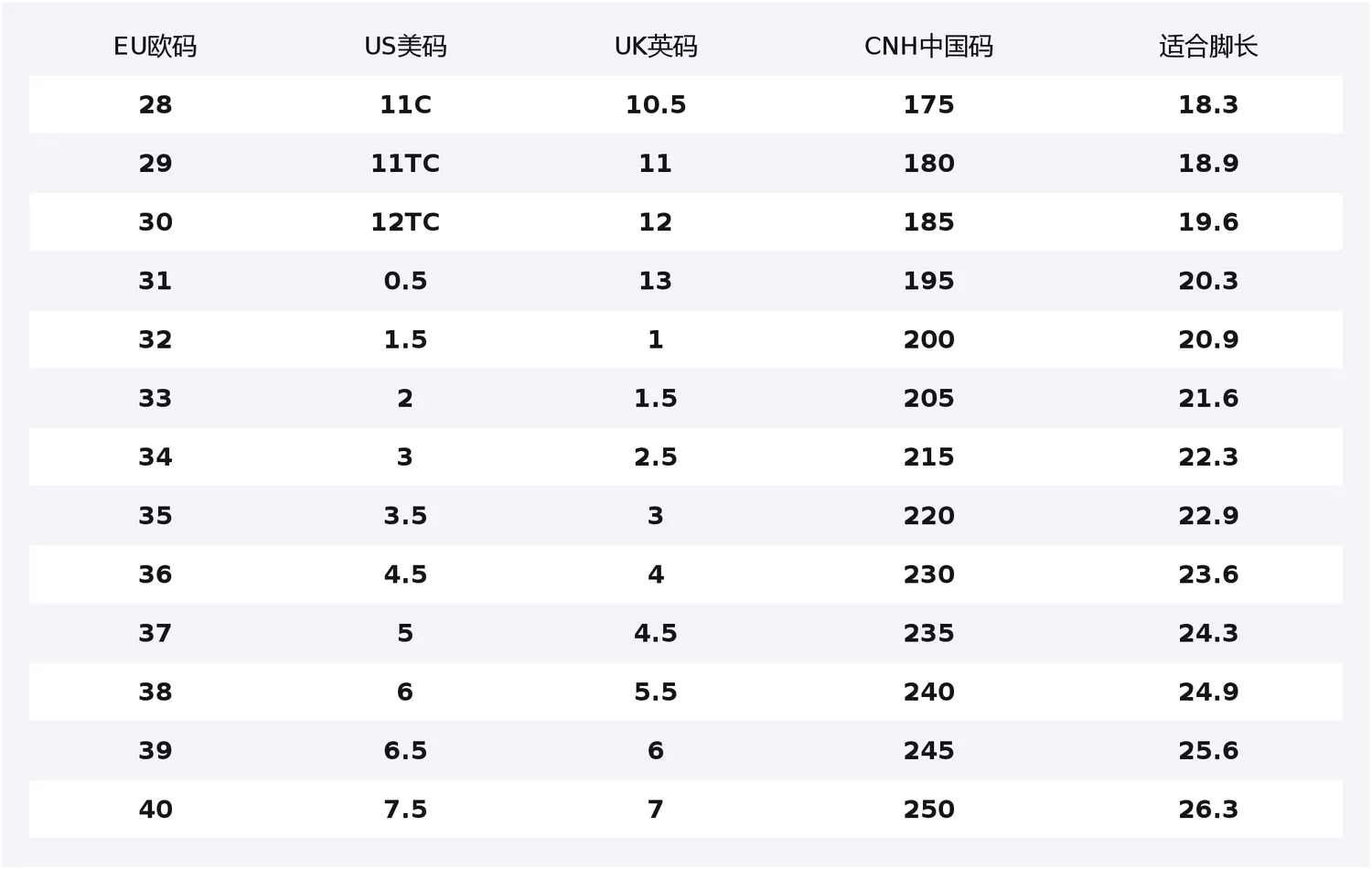Select the CNH value 215 cell
This screenshot has width=1372, height=869.
928,456
